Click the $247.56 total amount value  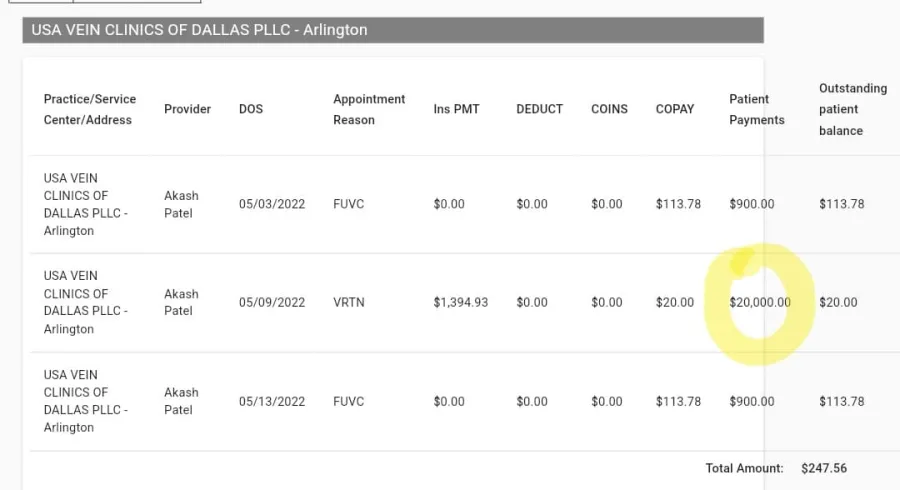click(824, 468)
